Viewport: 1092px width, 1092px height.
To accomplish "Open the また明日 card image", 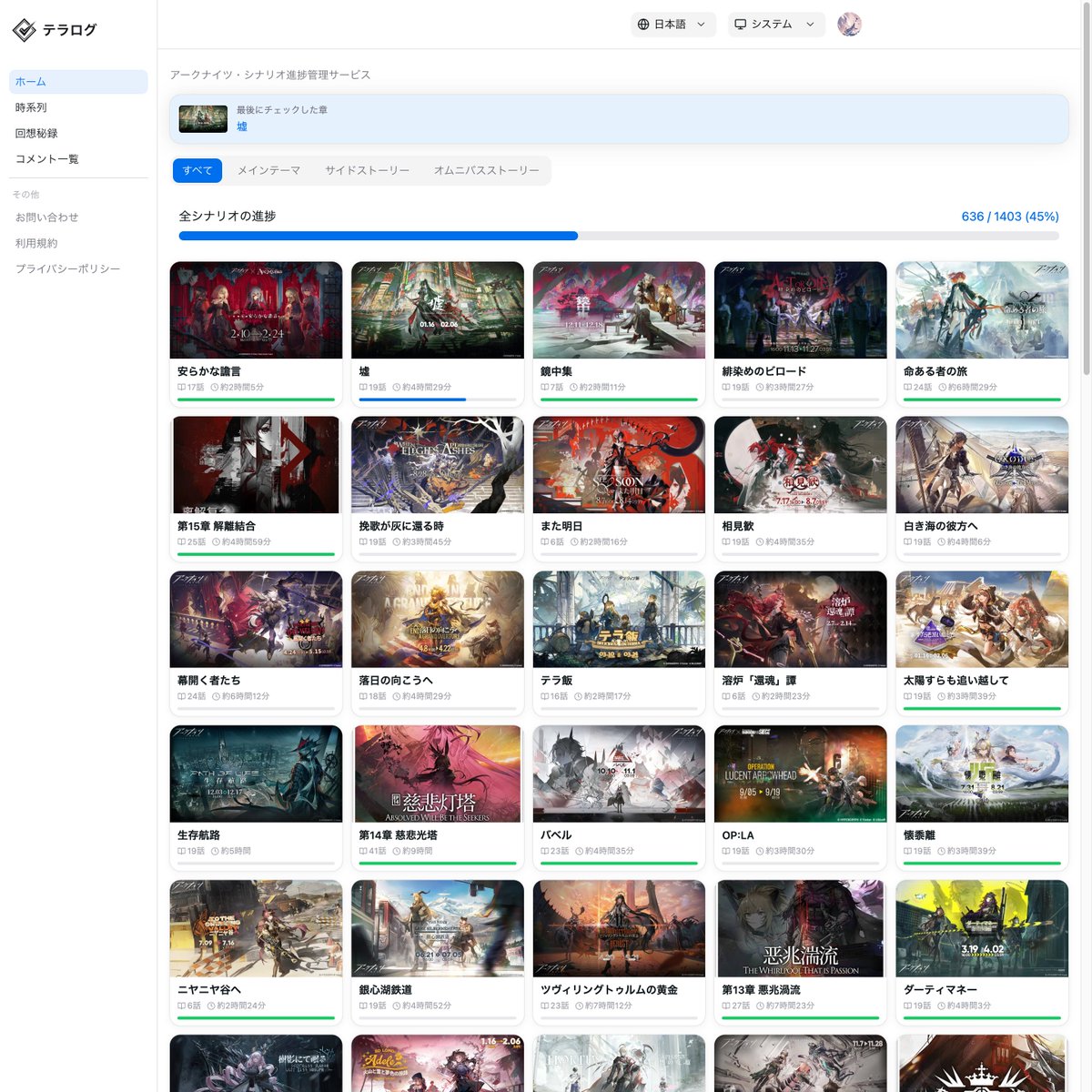I will click(x=619, y=465).
